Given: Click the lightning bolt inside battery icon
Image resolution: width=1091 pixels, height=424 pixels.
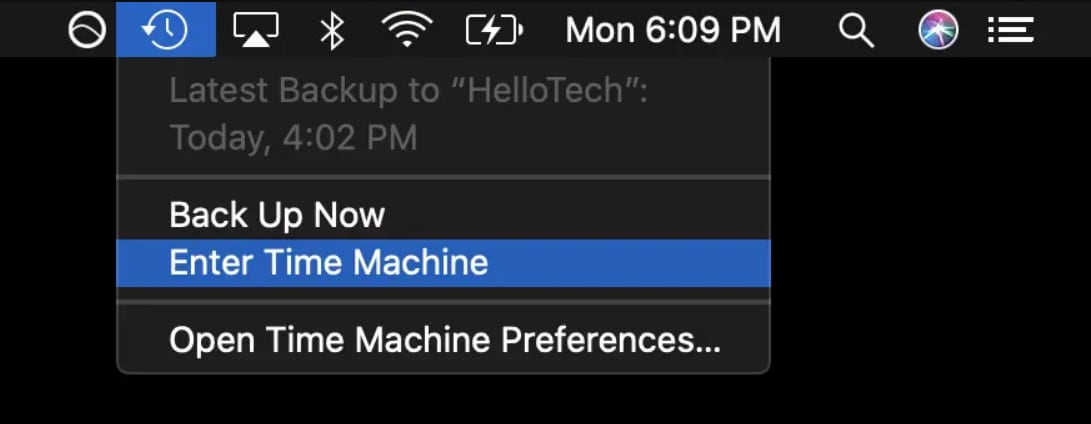Looking at the screenshot, I should (x=491, y=31).
